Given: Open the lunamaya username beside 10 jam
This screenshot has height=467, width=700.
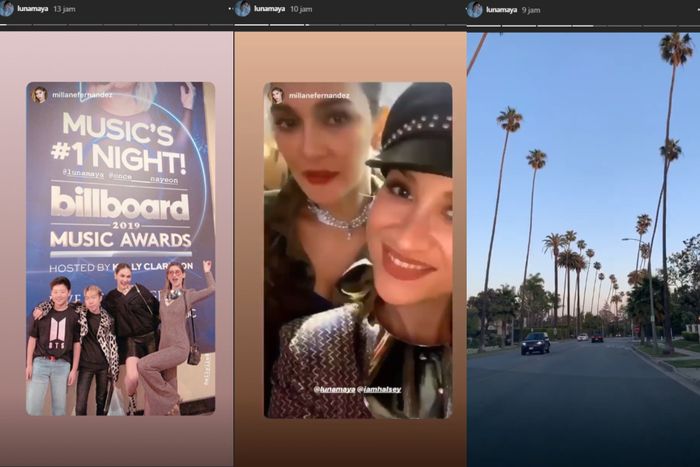Looking at the screenshot, I should pyautogui.click(x=267, y=9).
